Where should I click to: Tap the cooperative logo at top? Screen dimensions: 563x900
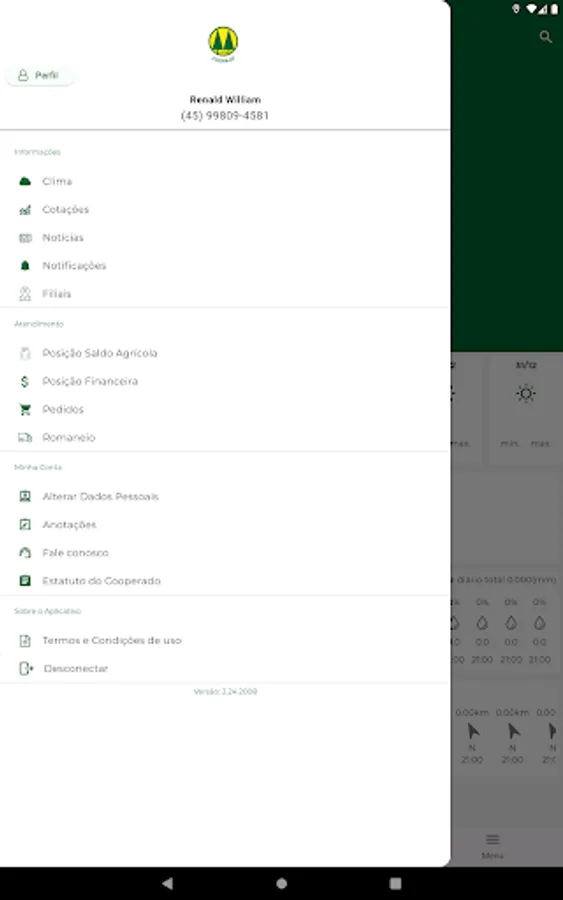(x=223, y=44)
